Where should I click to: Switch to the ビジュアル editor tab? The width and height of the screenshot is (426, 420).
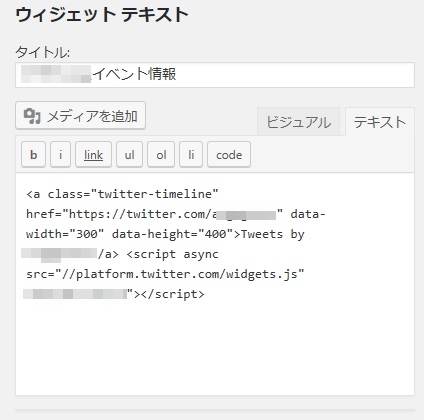tap(298, 122)
